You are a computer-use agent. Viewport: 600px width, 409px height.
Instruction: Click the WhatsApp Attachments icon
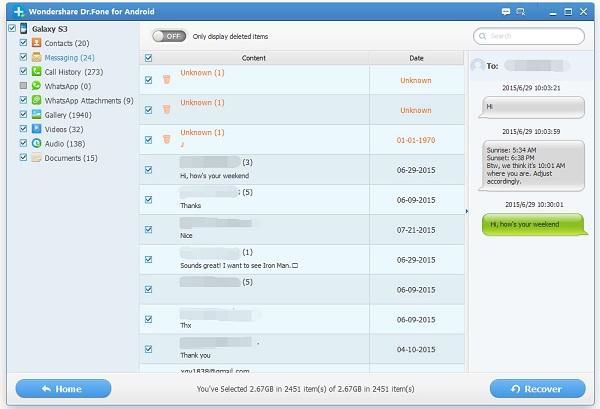coord(36,100)
